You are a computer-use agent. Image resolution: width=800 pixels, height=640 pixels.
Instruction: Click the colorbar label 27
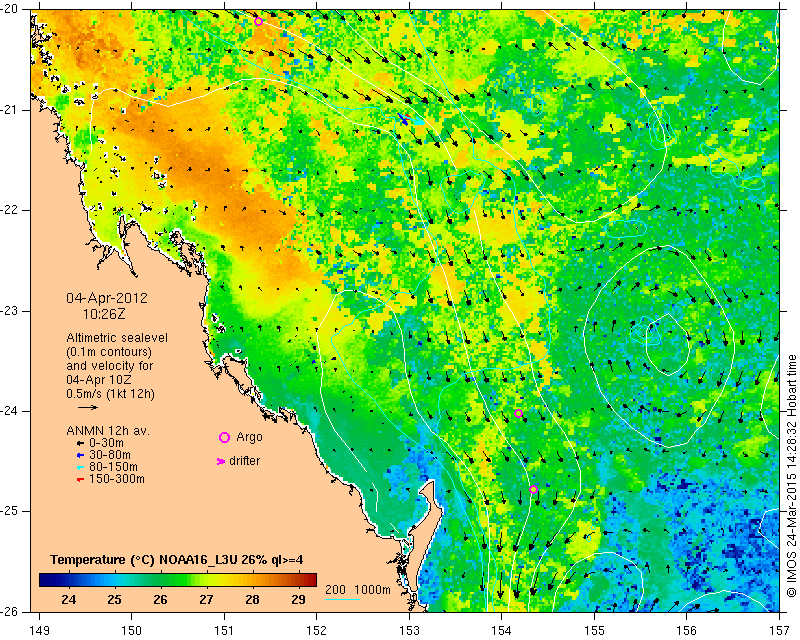(206, 600)
